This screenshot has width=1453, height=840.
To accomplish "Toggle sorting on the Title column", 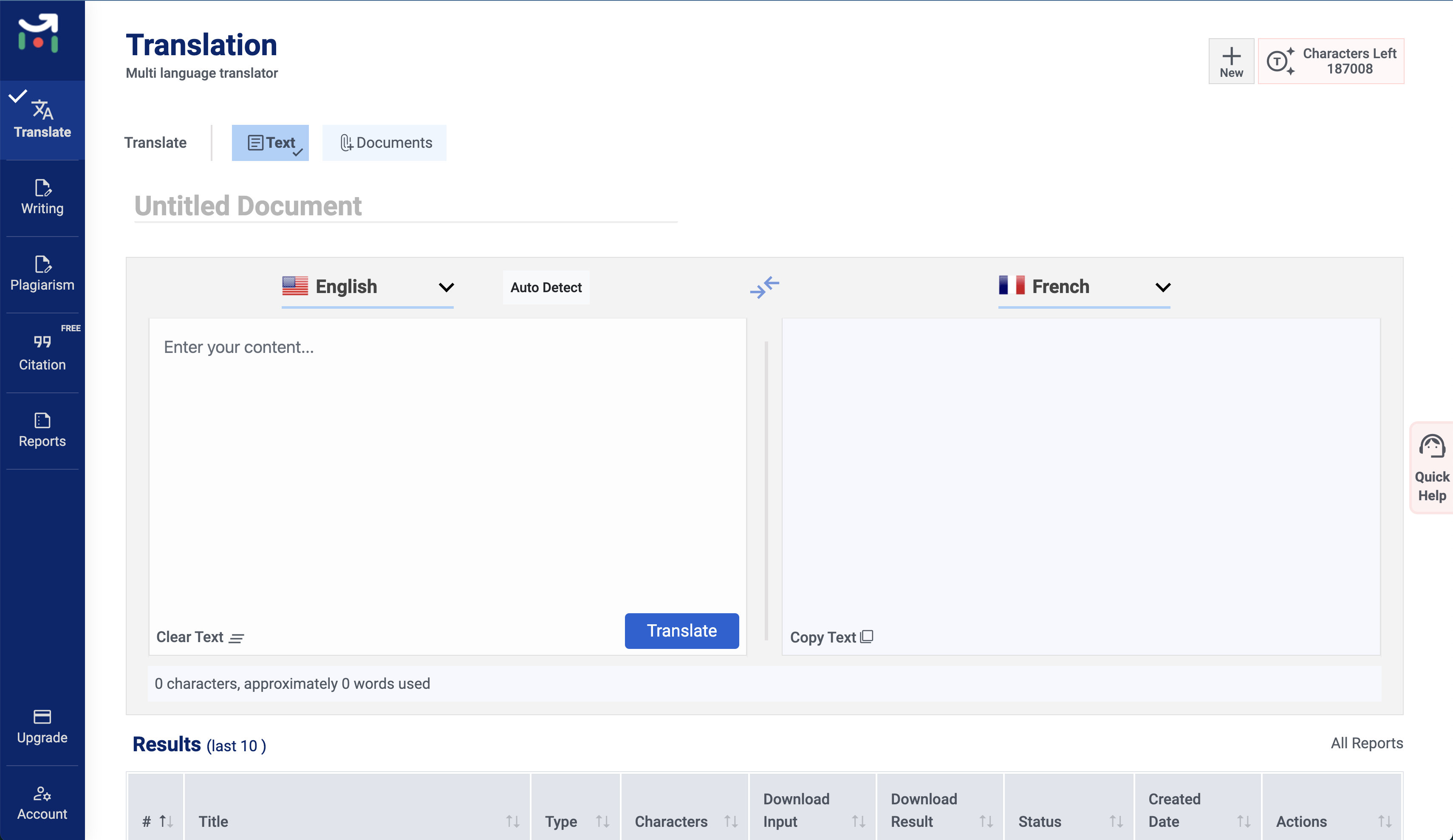I will coord(512,821).
